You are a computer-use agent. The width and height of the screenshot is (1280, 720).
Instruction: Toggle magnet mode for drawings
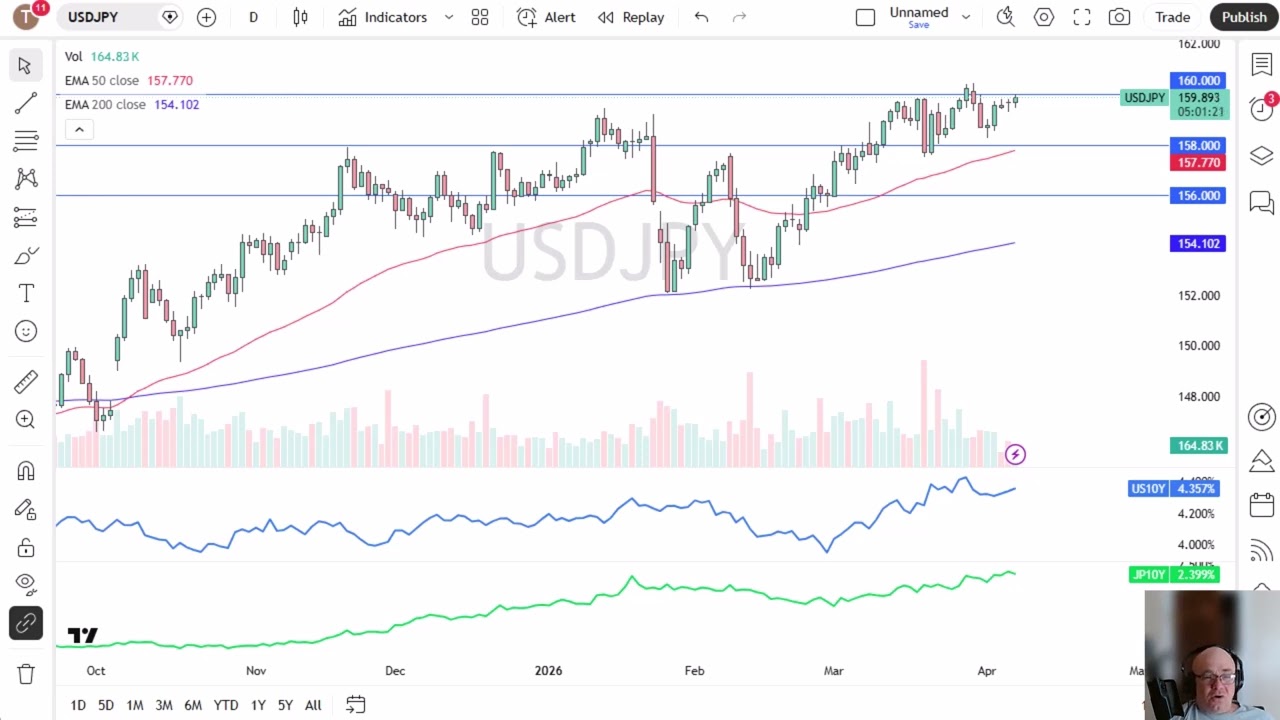(25, 471)
